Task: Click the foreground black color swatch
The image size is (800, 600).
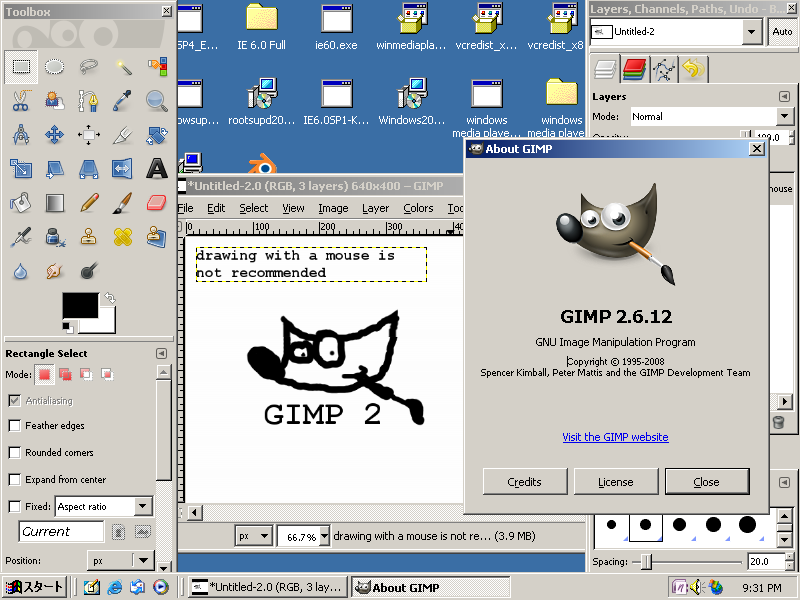Action: point(80,305)
